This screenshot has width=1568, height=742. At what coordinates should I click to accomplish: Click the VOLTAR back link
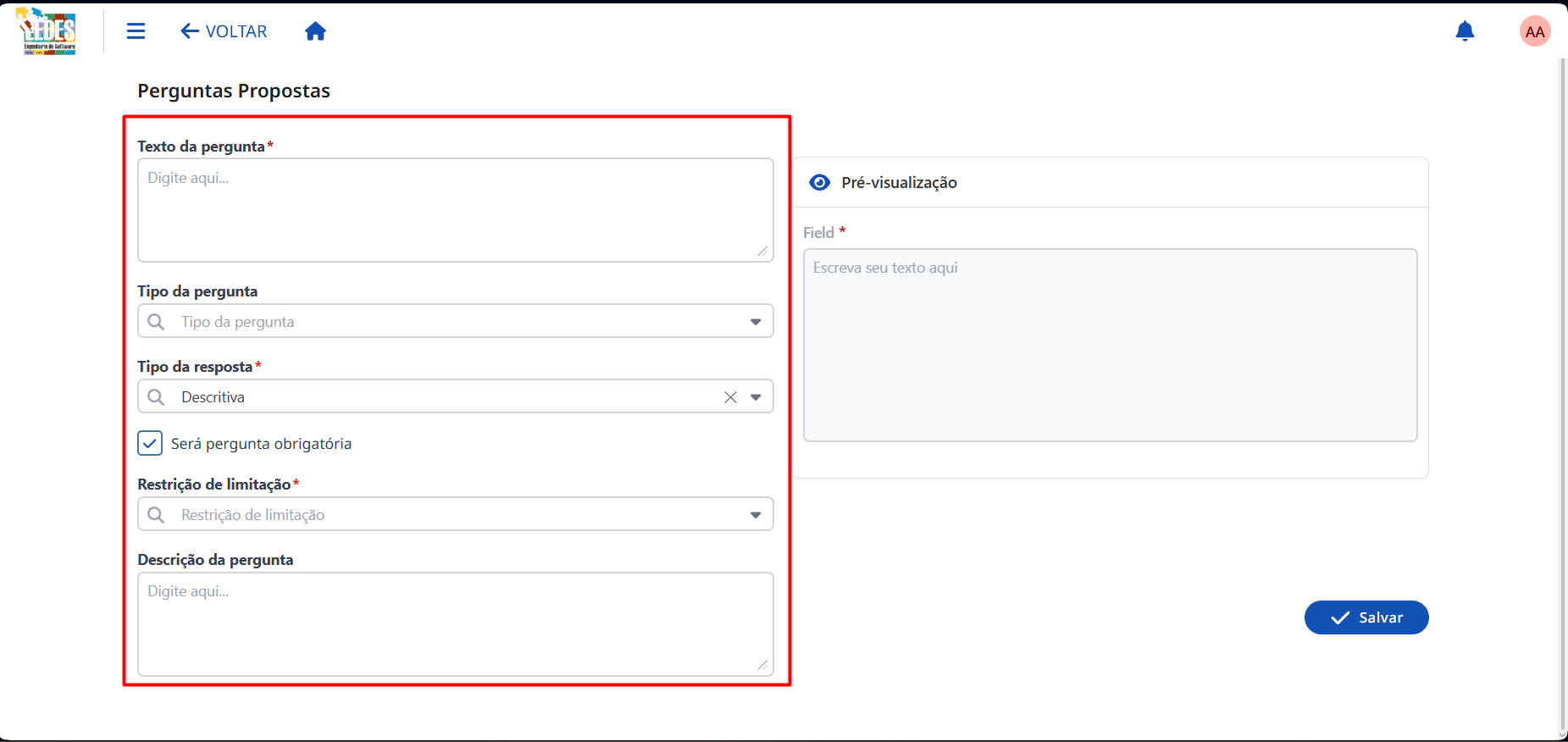[x=224, y=31]
